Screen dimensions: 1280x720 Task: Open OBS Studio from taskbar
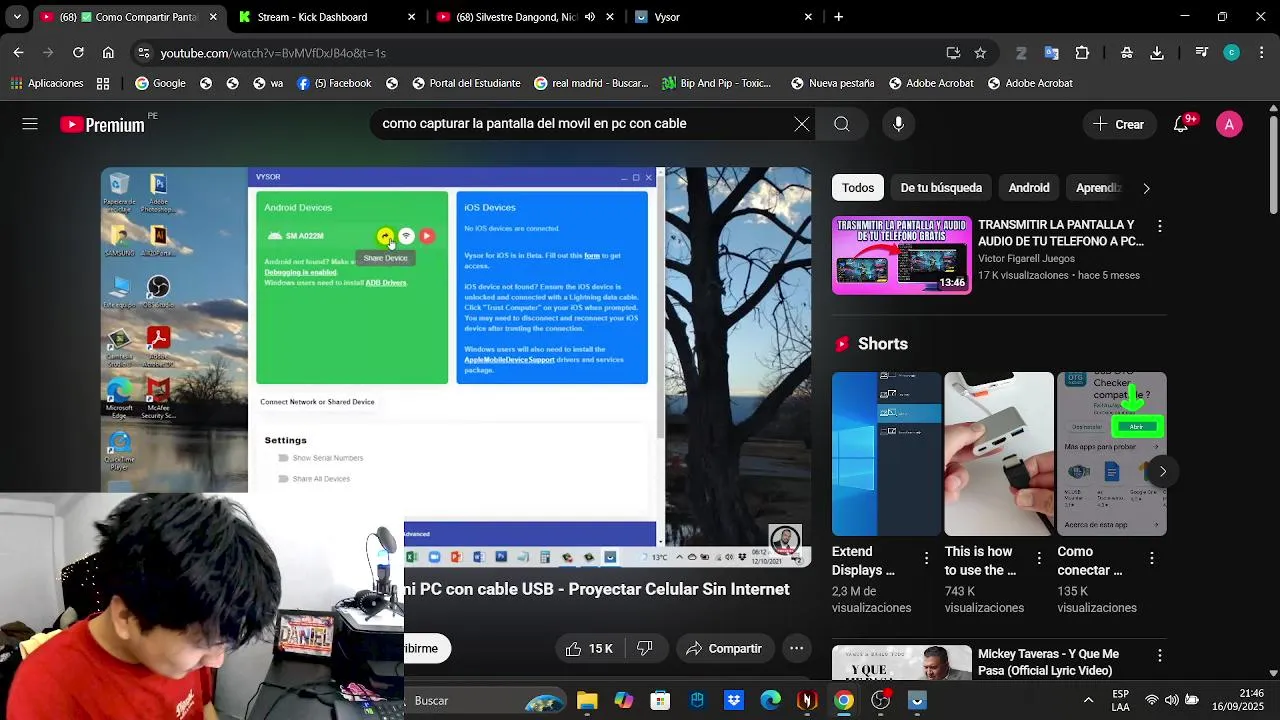(881, 701)
